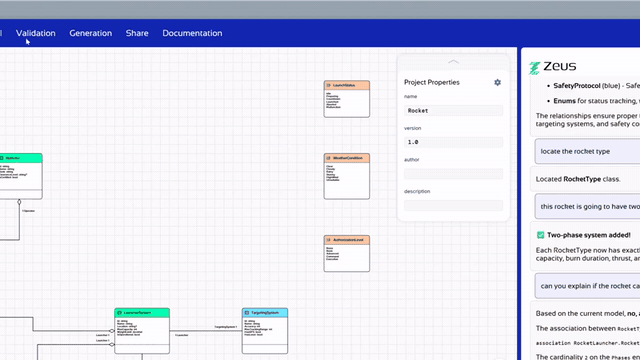Viewport: 640px width, 360px height.
Task: Click the green checkmark beside Two-phase system added
Action: 540,235
